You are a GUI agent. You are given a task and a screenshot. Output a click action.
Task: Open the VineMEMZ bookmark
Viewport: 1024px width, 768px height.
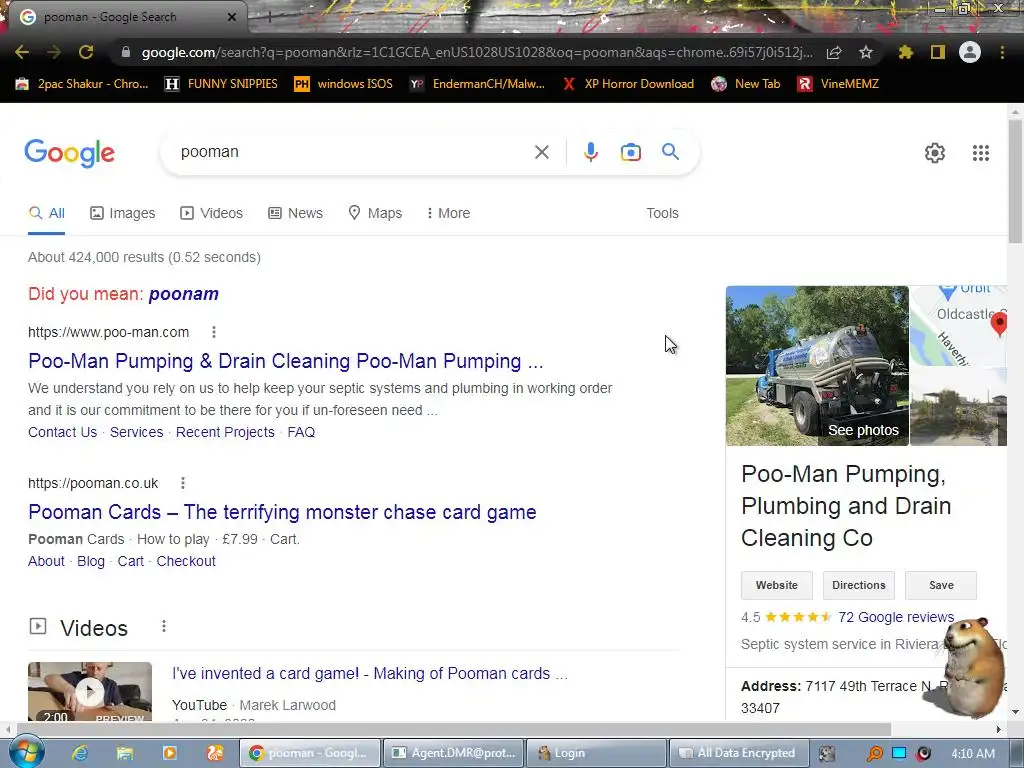coord(838,84)
